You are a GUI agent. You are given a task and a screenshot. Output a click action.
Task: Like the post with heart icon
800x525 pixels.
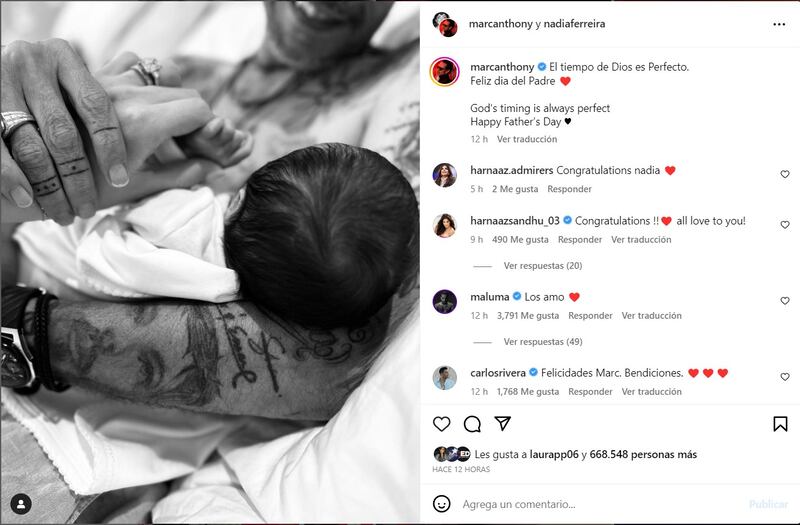[x=441, y=424]
